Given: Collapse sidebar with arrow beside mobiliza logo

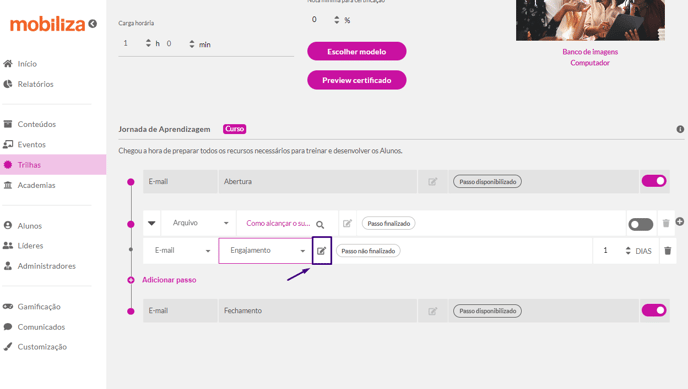Looking at the screenshot, I should click(x=93, y=24).
